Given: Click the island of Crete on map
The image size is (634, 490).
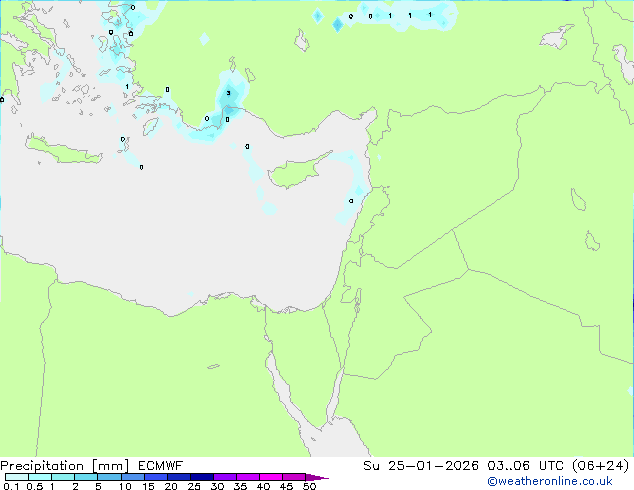Looking at the screenshot, I should click(x=63, y=150).
